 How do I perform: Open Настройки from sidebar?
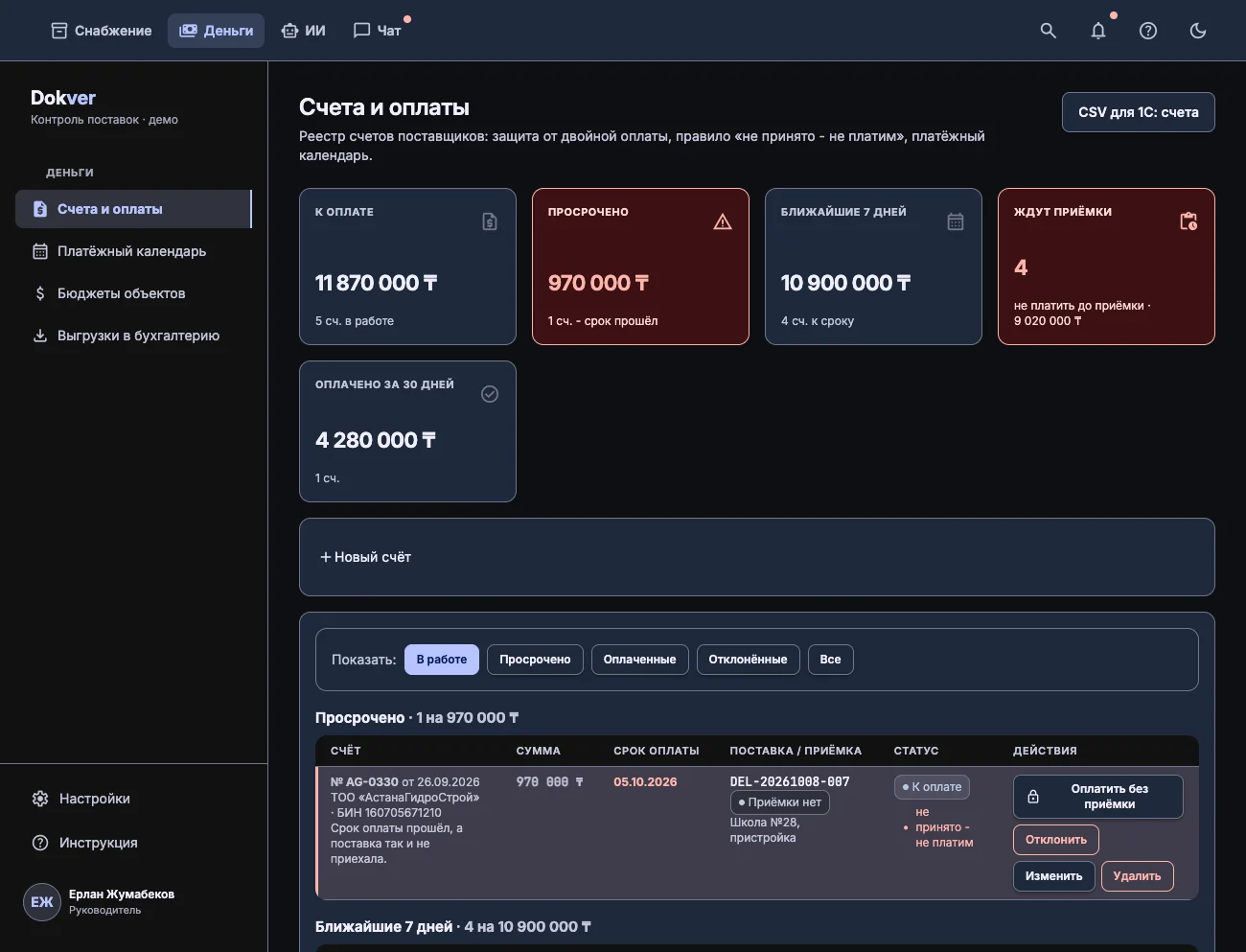(133, 799)
